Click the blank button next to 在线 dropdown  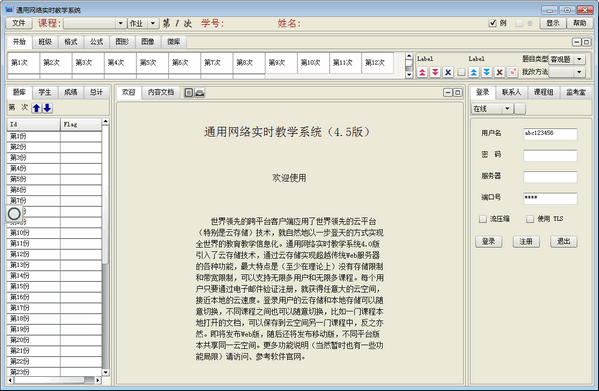click(x=520, y=109)
